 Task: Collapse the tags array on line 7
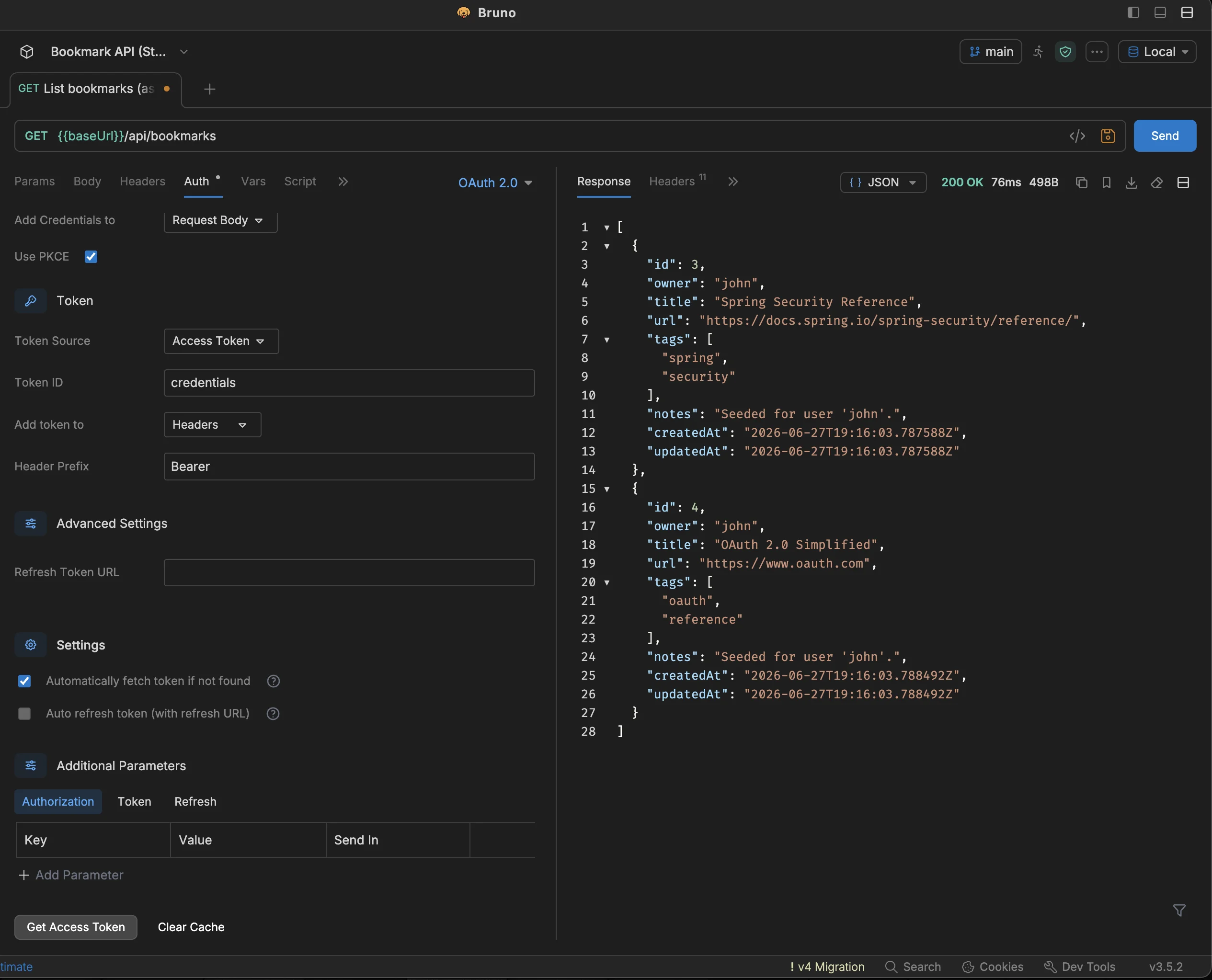[607, 340]
